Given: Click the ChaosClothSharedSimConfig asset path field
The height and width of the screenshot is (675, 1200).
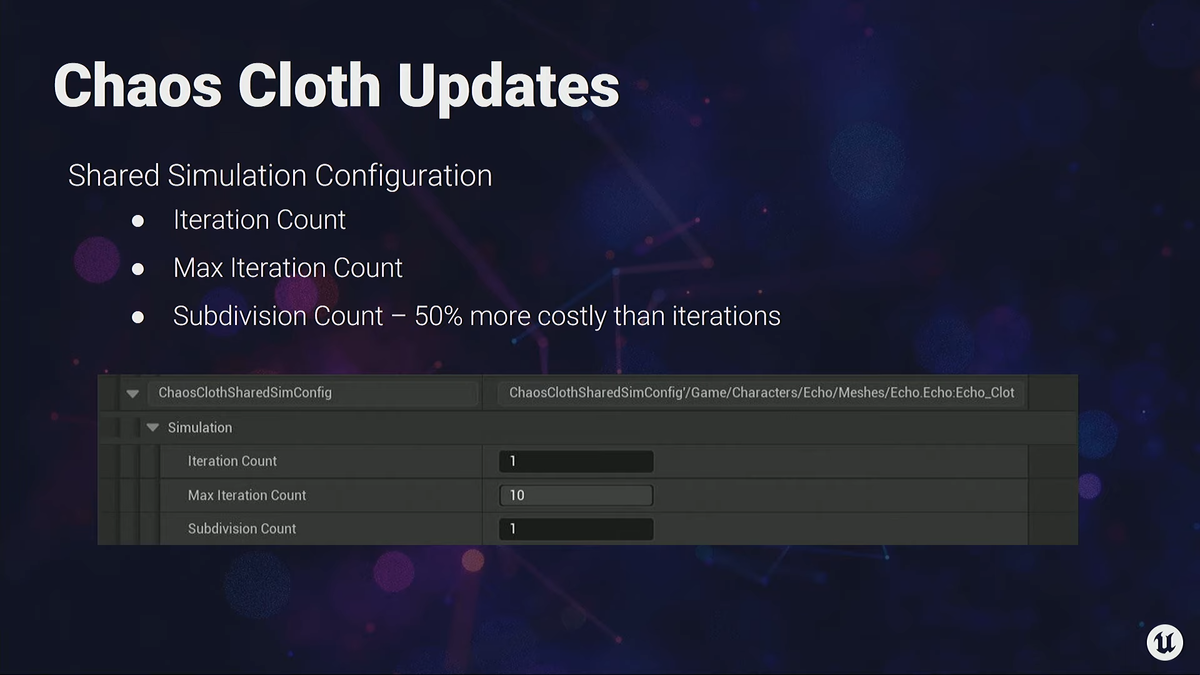Looking at the screenshot, I should click(761, 393).
